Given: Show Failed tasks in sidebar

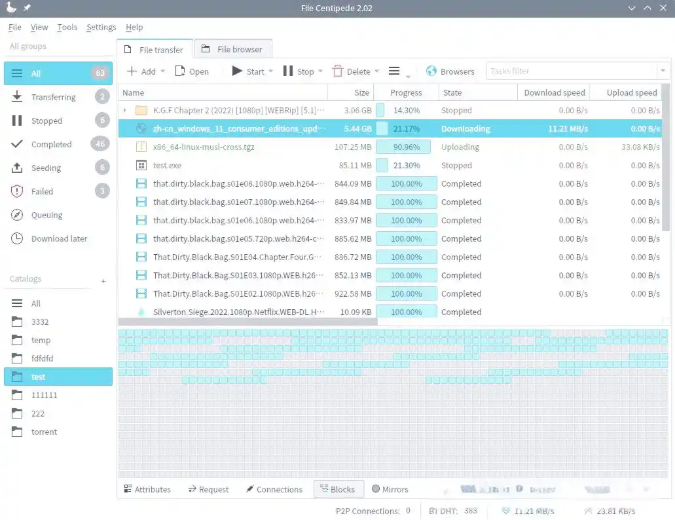Looking at the screenshot, I should coord(42,191).
